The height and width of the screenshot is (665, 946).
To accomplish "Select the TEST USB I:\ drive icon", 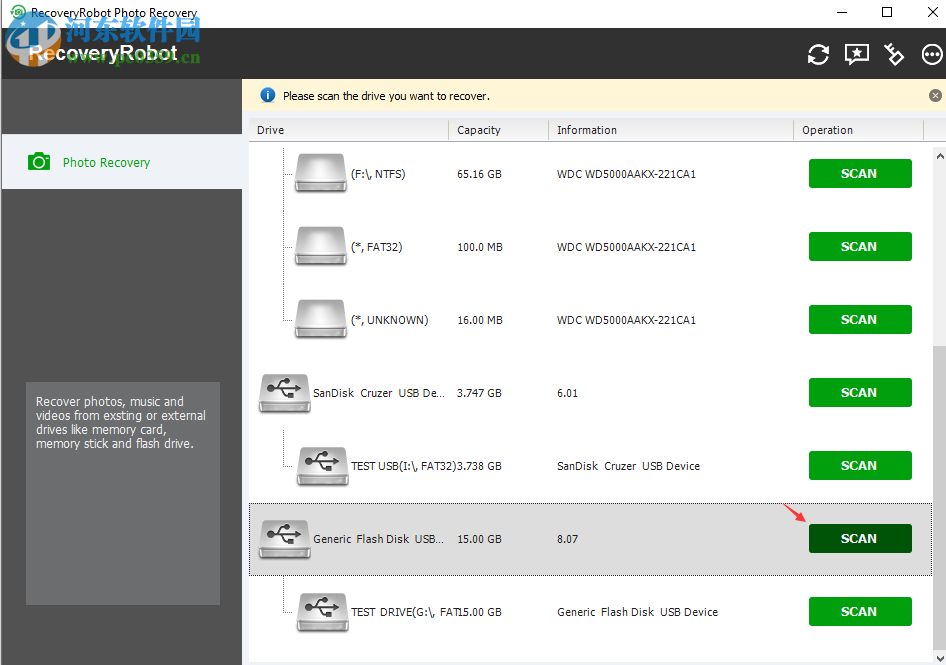I will [322, 466].
